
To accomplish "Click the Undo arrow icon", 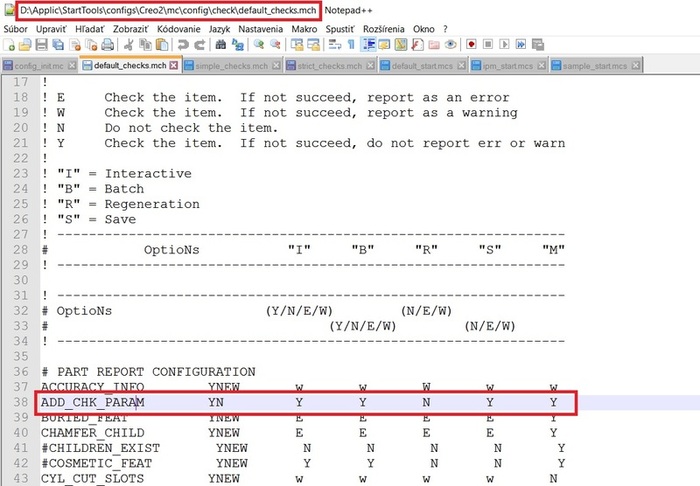I will [183, 45].
